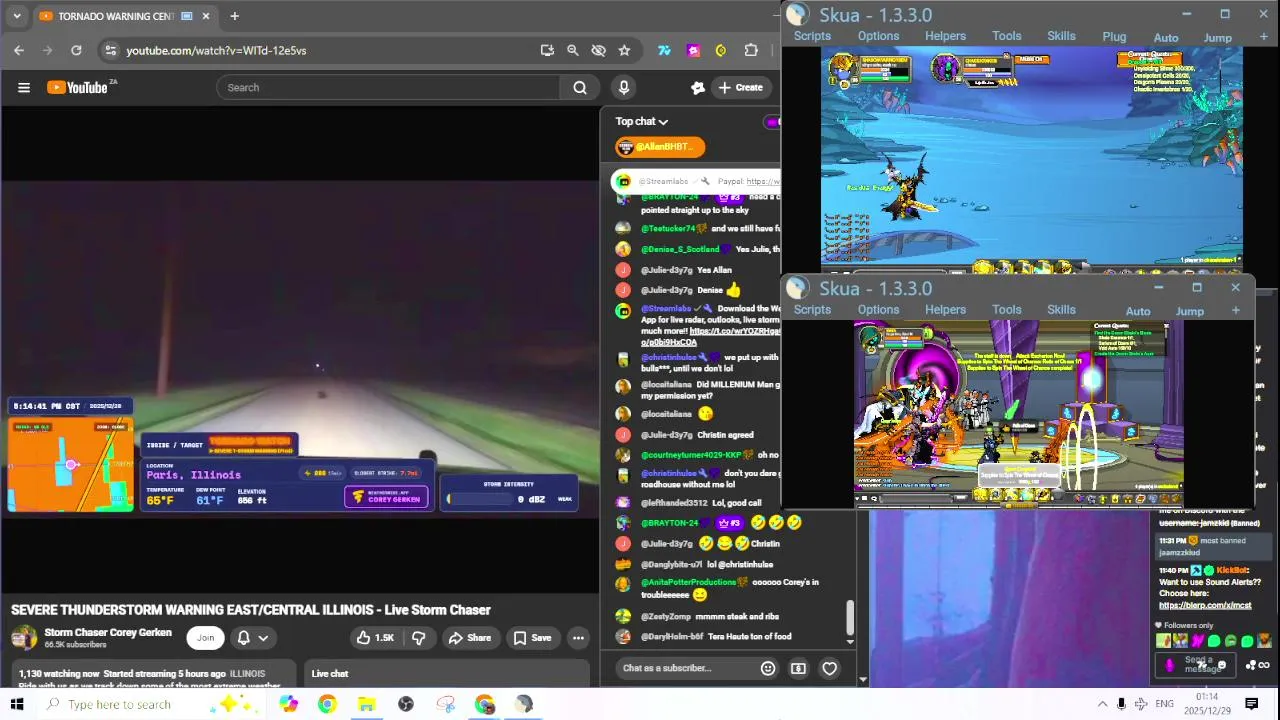Open Plug menu in top Skua window
This screenshot has width=1280, height=720.
1114,37
